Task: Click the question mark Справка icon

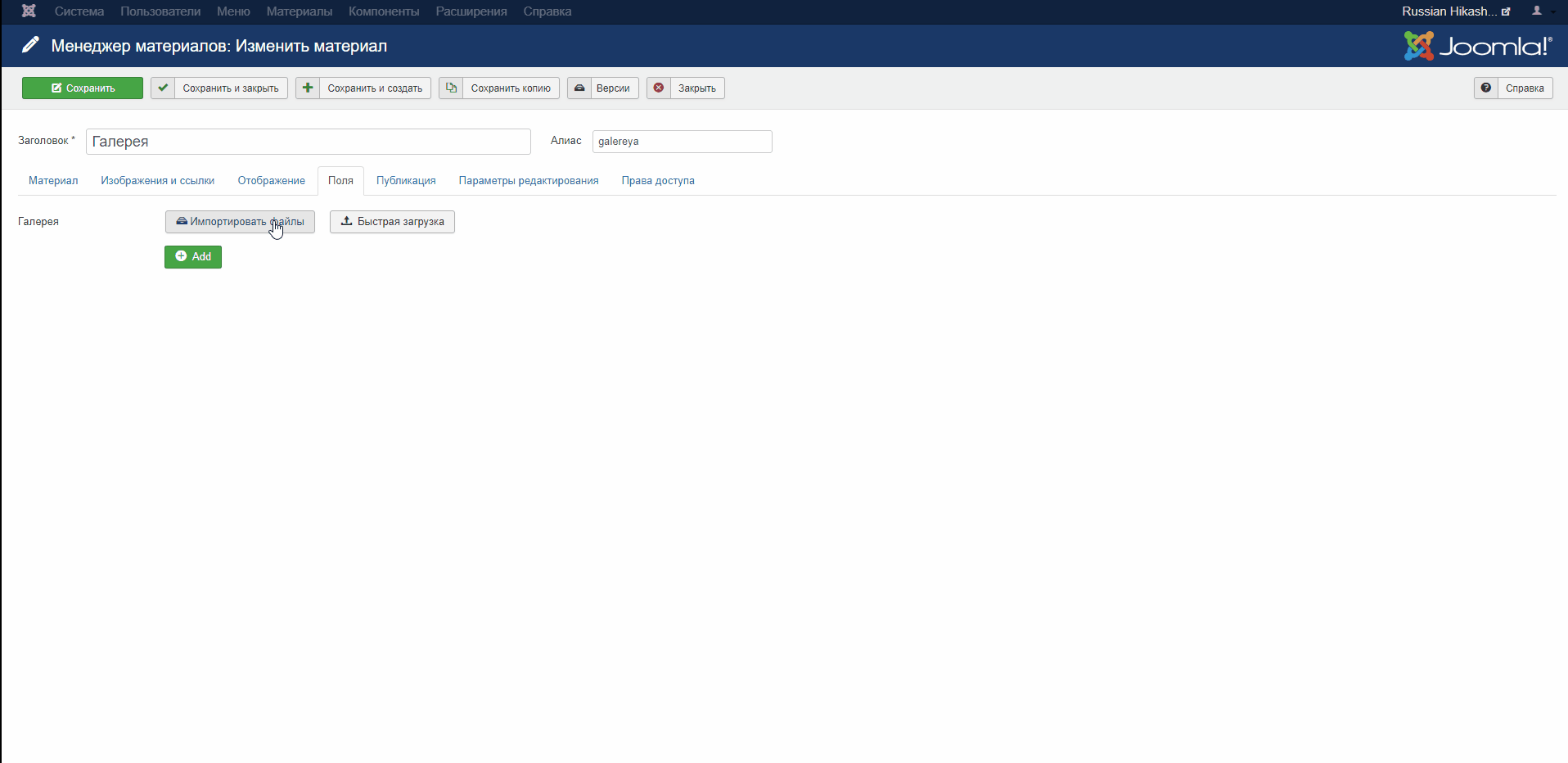Action: click(x=1486, y=88)
